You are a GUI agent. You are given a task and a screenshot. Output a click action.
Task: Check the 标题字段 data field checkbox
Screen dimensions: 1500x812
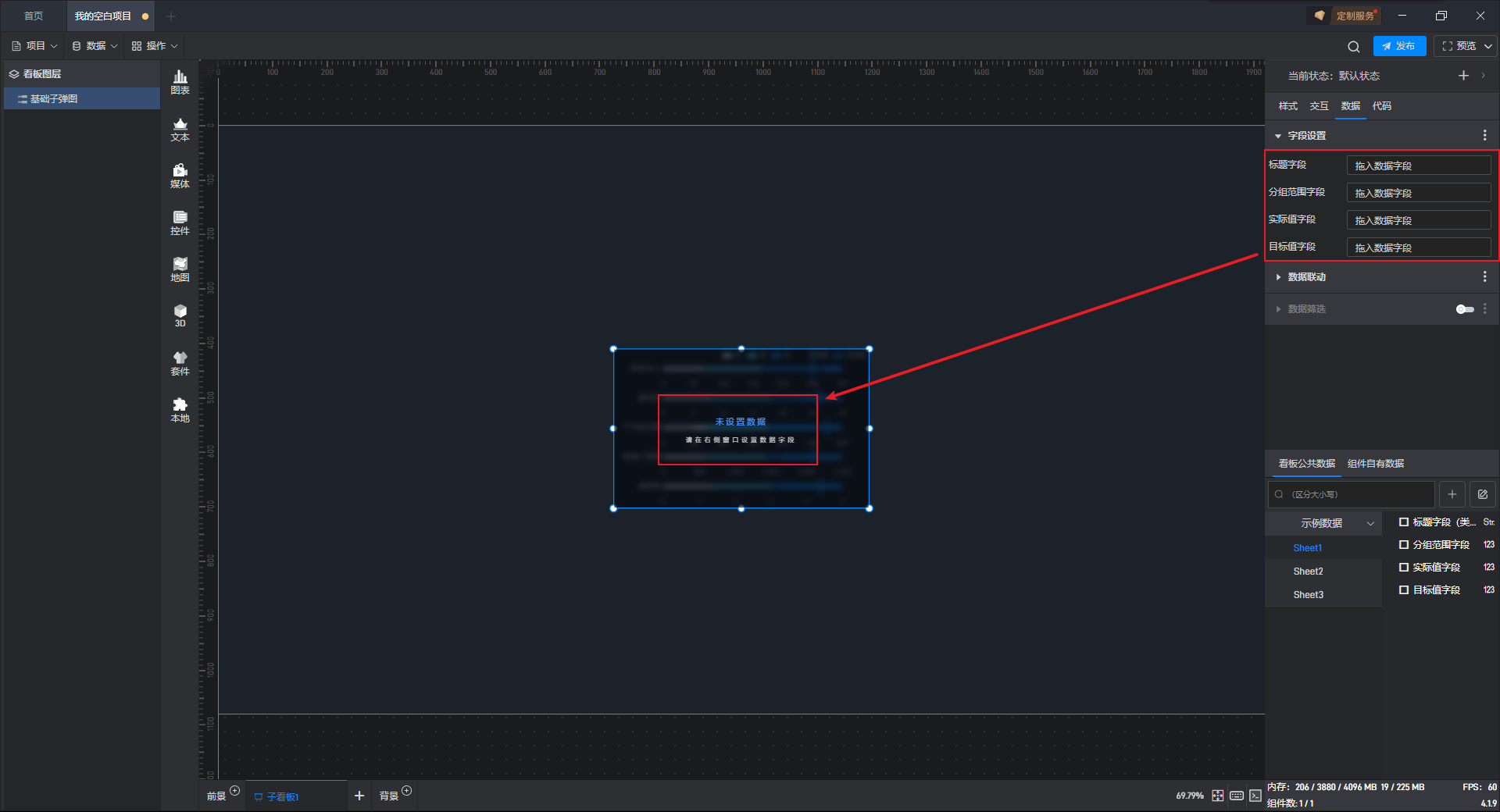(1404, 522)
